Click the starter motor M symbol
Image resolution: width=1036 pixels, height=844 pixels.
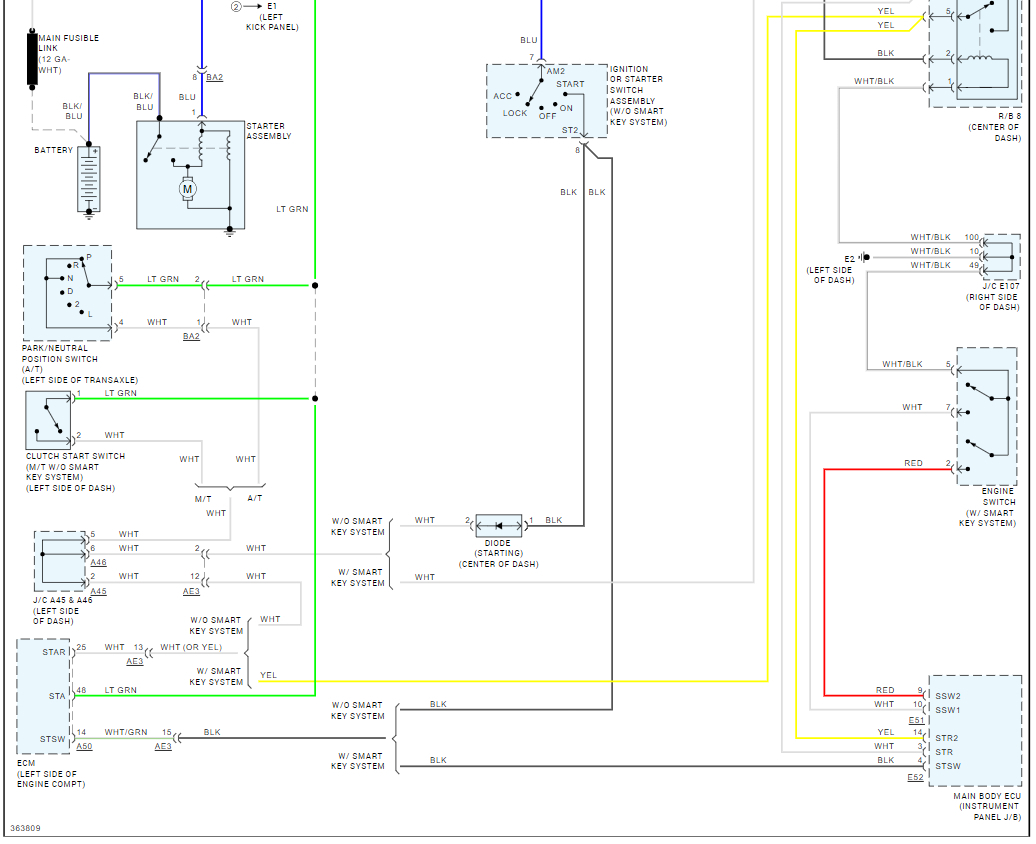[x=188, y=189]
